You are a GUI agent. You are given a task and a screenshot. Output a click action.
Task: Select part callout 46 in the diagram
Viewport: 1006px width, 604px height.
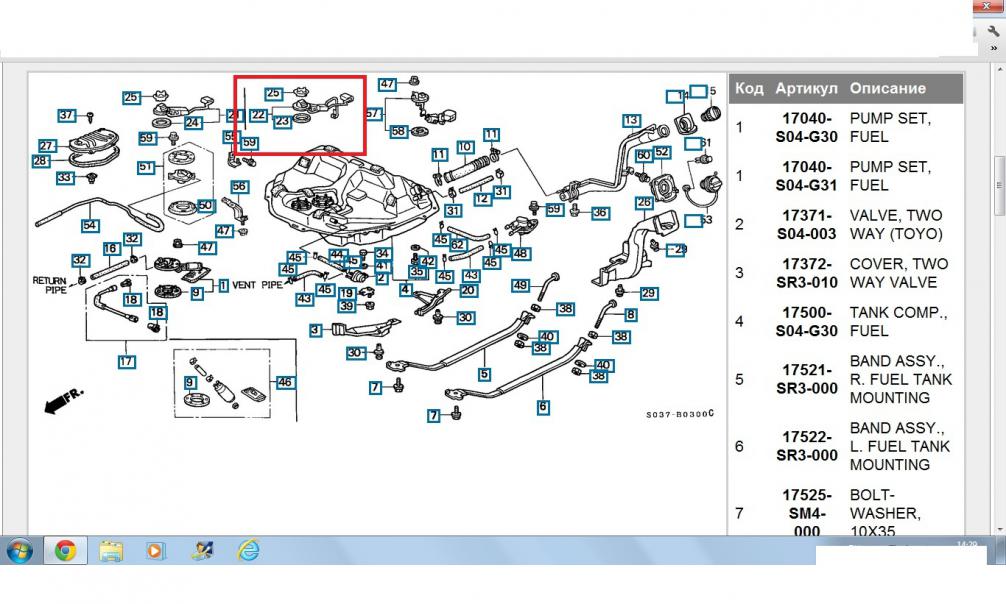click(x=285, y=383)
